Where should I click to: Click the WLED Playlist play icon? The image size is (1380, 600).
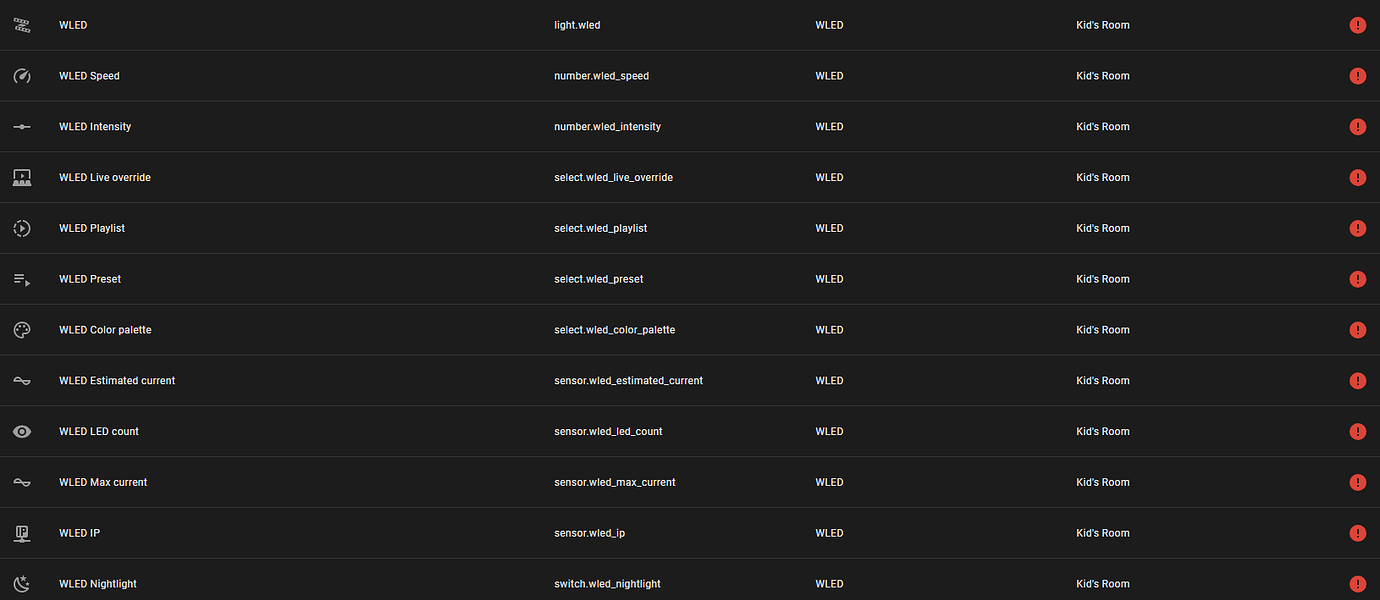22,229
